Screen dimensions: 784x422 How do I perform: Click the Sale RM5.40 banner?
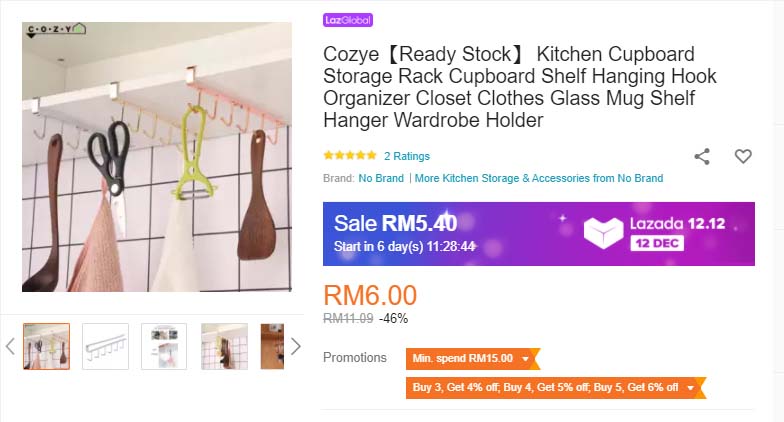pyautogui.click(x=538, y=234)
